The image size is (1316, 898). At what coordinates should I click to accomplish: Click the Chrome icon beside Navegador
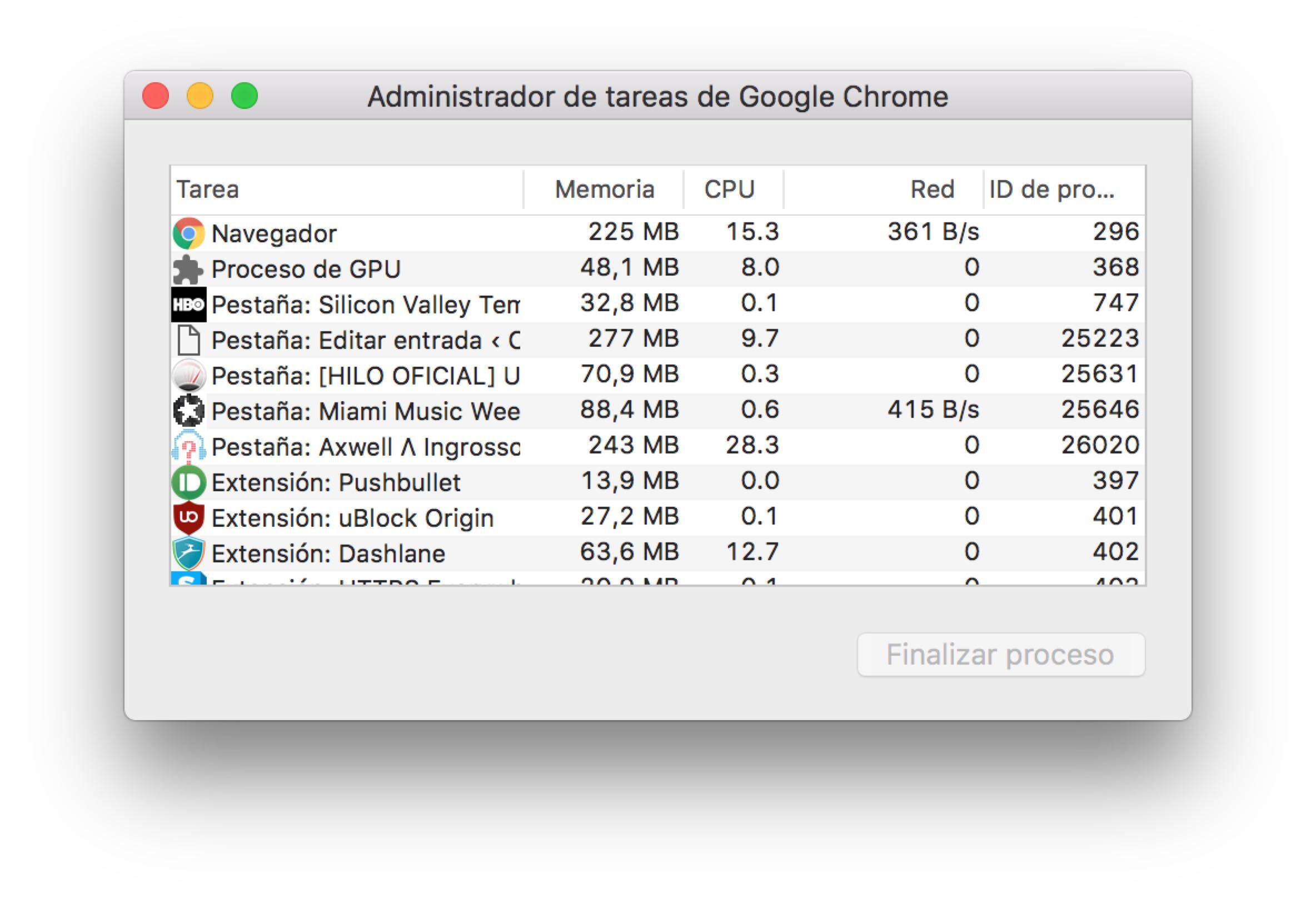(188, 233)
